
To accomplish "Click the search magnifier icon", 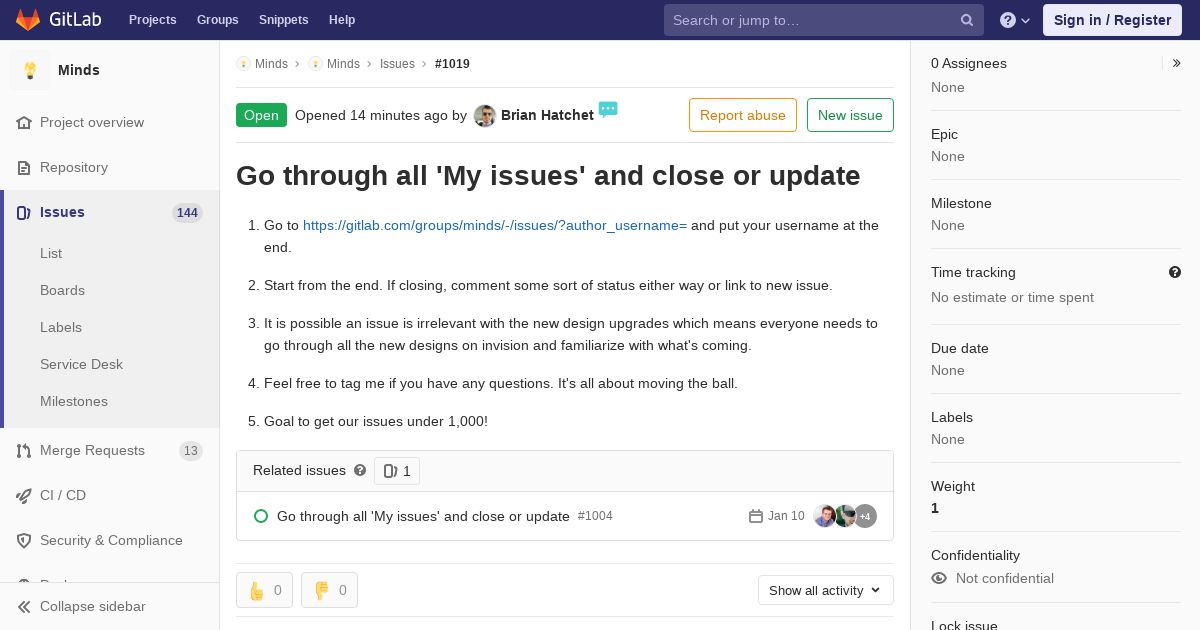I will (967, 20).
